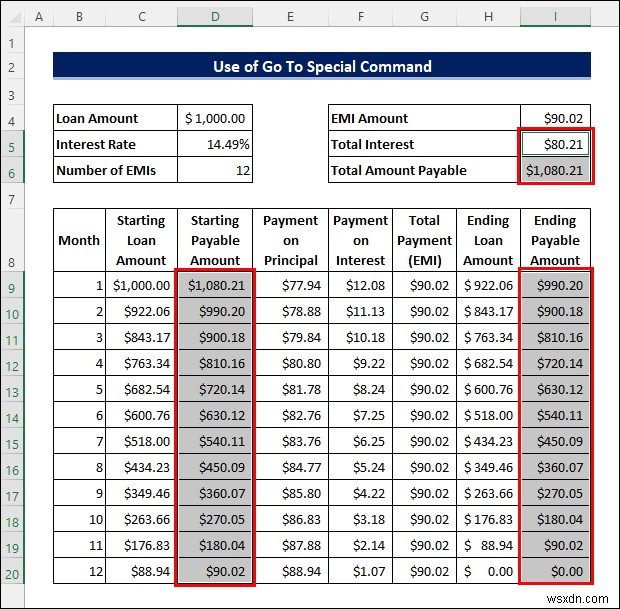Click column G header
The image size is (620, 609).
click(424, 17)
